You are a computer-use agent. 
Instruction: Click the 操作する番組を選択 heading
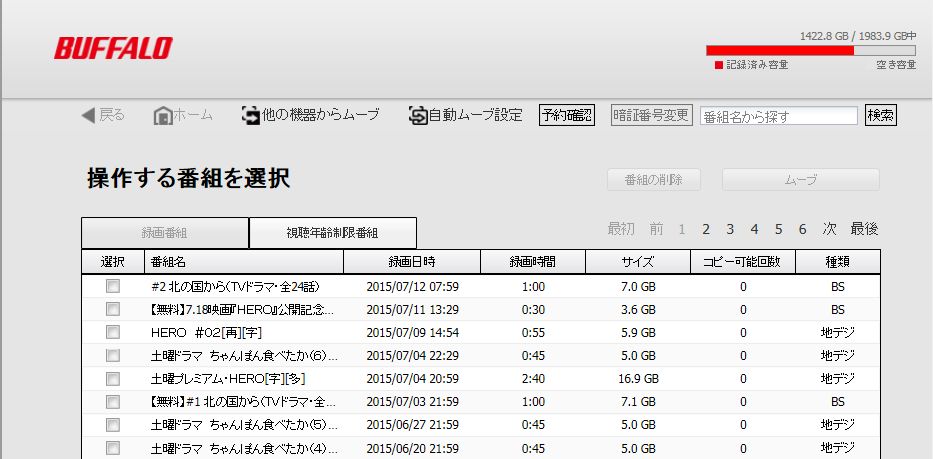(x=189, y=178)
